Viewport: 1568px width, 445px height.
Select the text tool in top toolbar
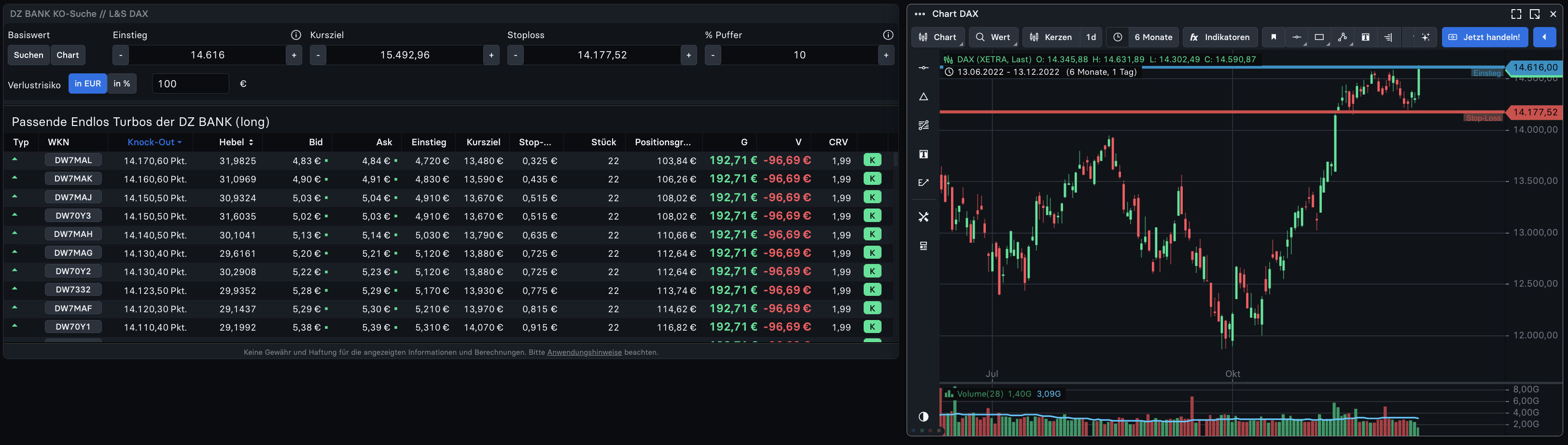[1365, 37]
